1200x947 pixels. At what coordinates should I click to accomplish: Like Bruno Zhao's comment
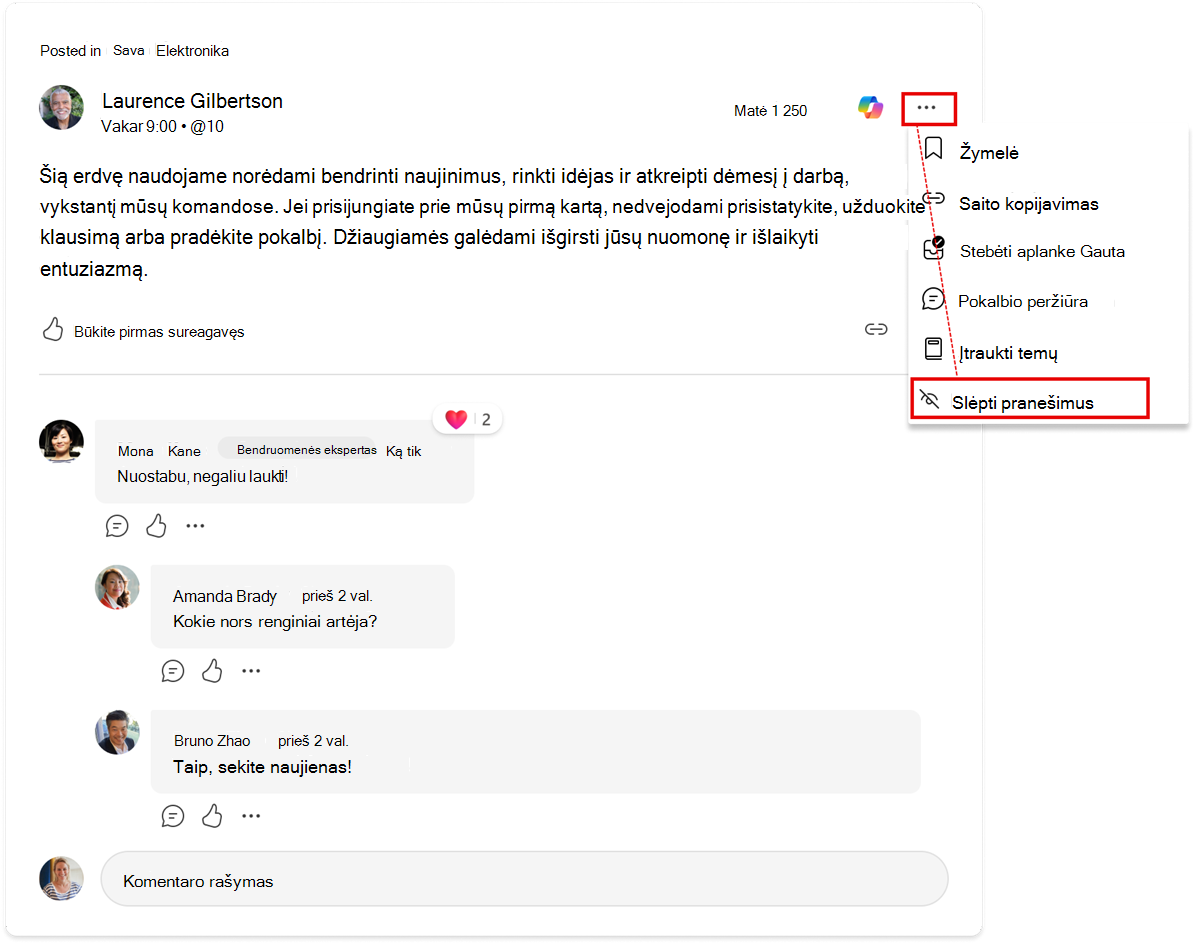click(212, 816)
